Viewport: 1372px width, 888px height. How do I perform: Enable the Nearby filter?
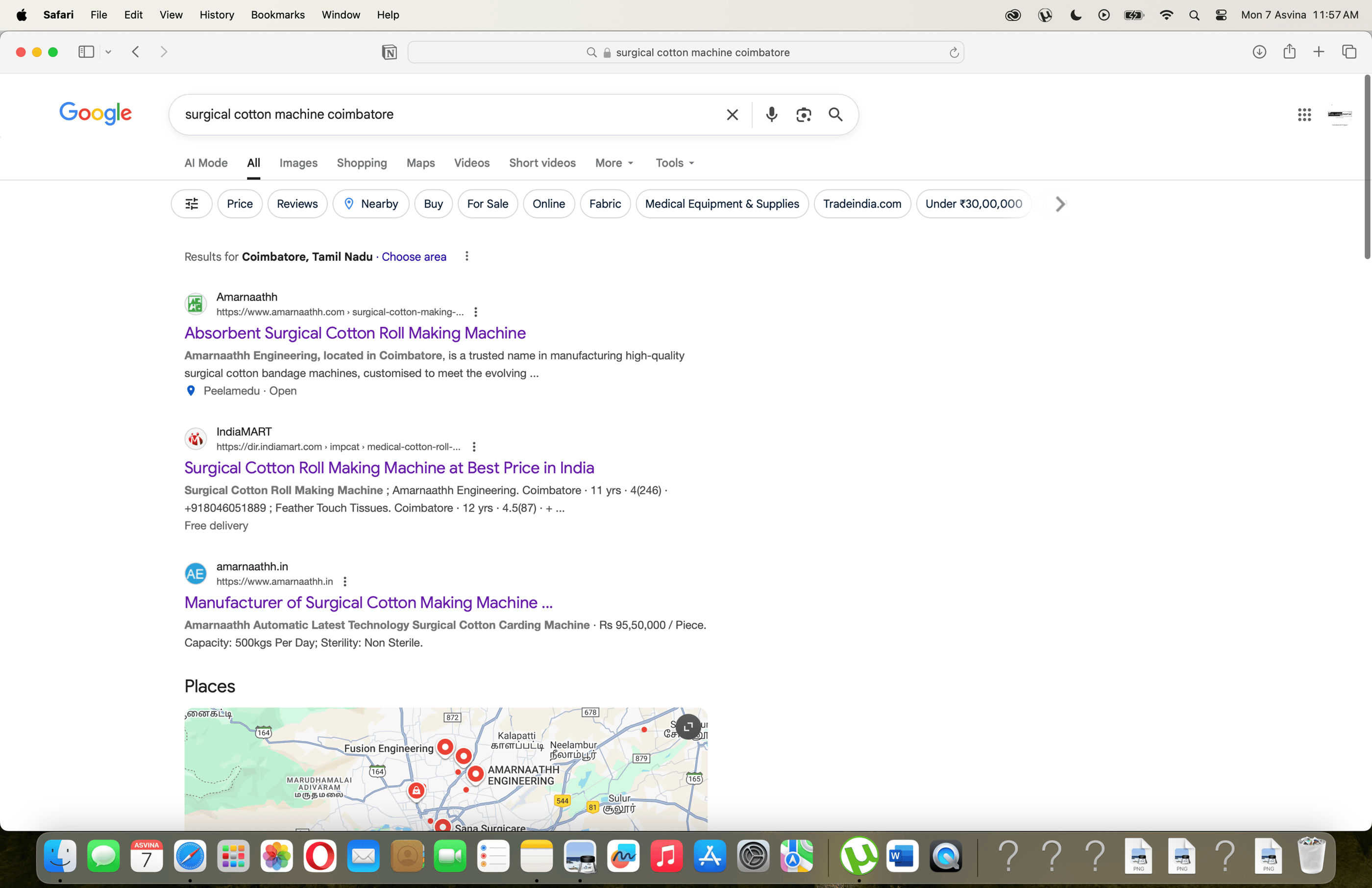click(x=370, y=203)
